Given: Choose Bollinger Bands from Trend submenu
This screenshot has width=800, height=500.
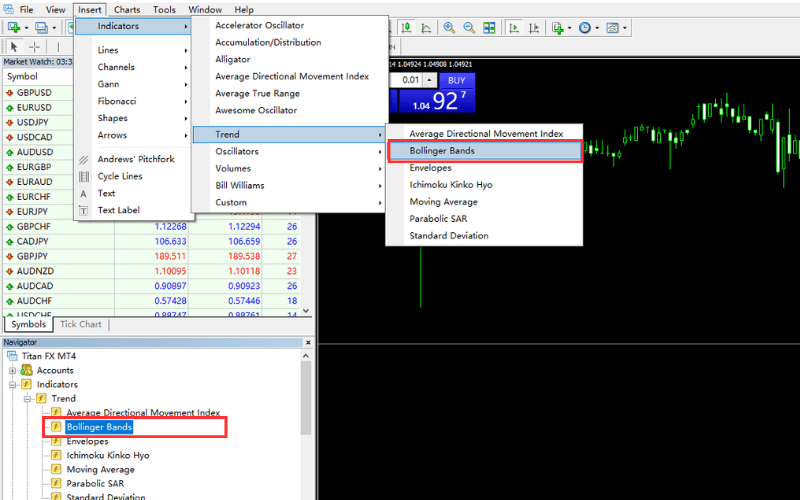Looking at the screenshot, I should point(442,151).
